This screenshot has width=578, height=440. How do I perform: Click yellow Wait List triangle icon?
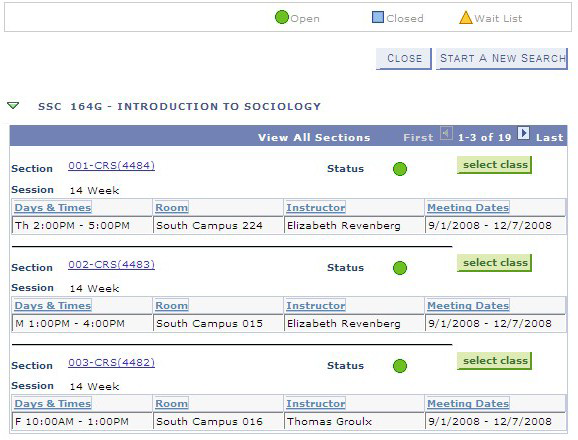click(x=466, y=17)
